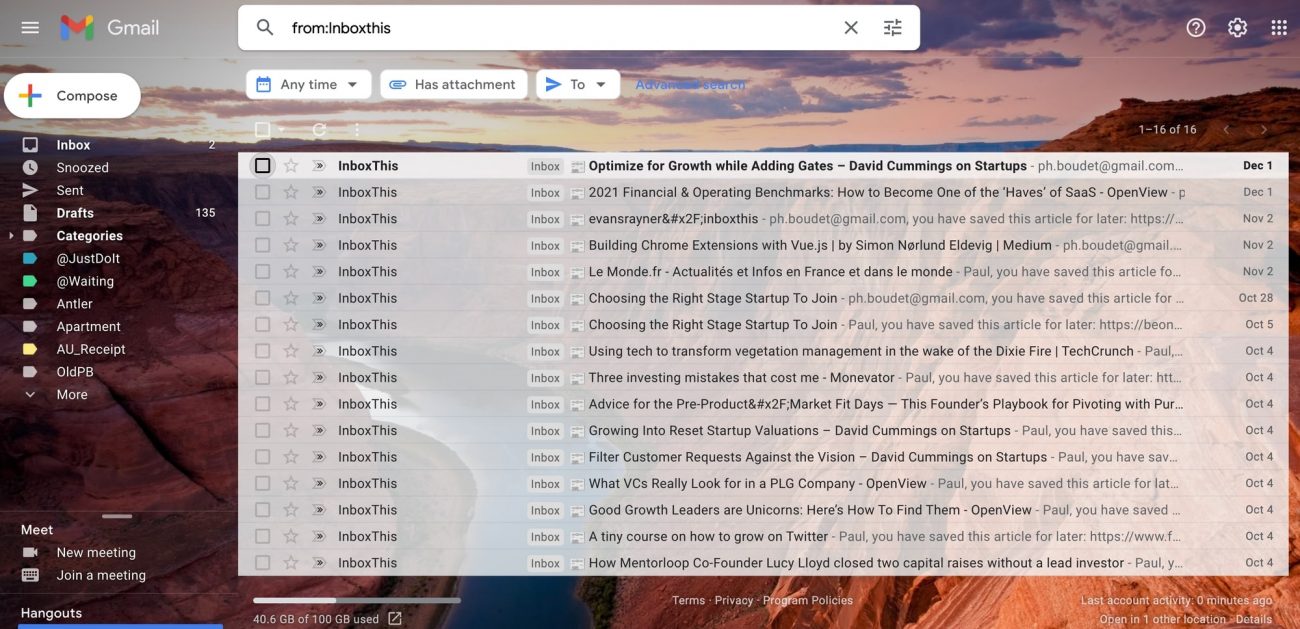Check the 'Good Growth Leaders are Unicorns' email
The height and width of the screenshot is (629, 1300).
tap(262, 510)
